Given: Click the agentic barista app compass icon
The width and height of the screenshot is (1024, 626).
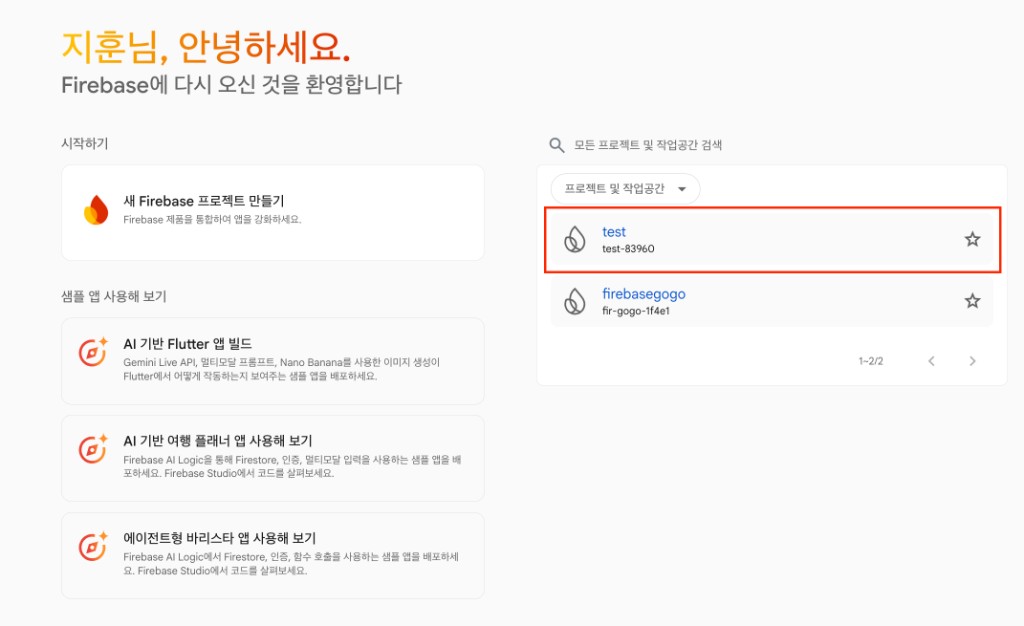Looking at the screenshot, I should [x=93, y=546].
